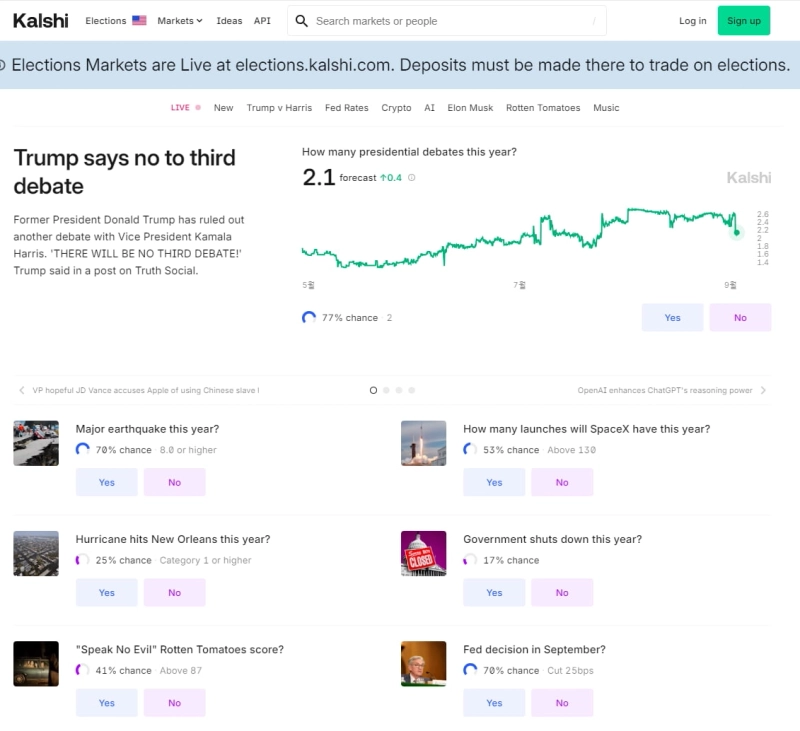
Task: Click the left carousel arrow
Action: 22,391
